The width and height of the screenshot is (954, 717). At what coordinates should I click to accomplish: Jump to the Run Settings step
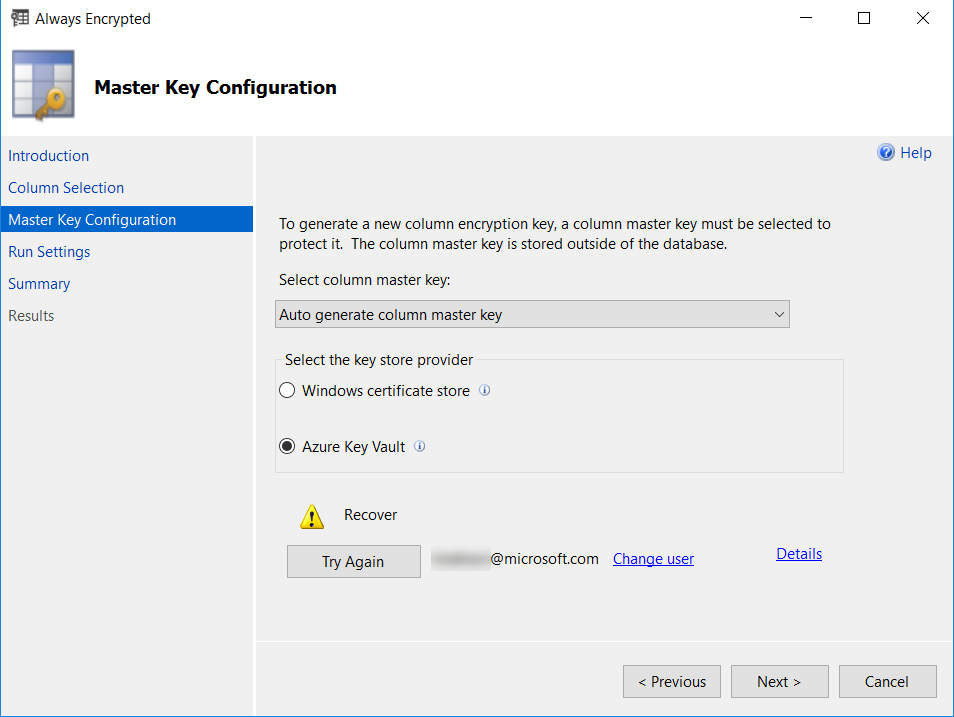[x=49, y=252]
